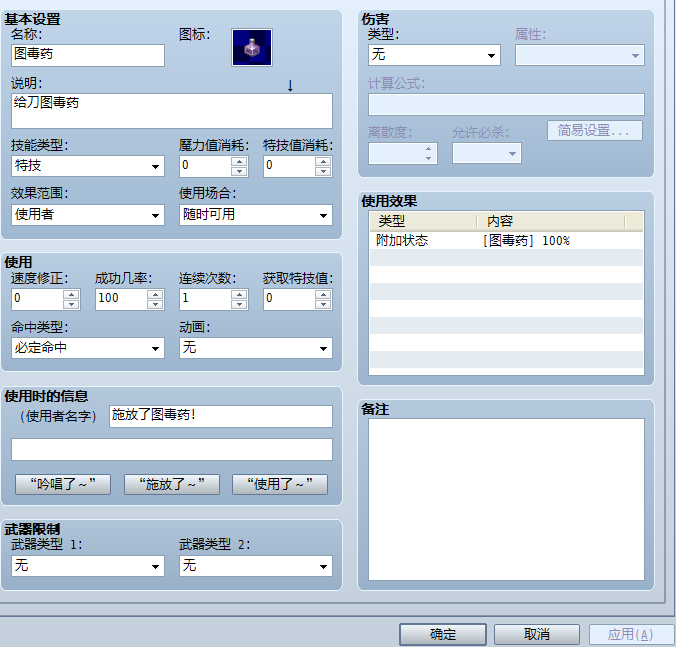Decrease 成功几率 value

tap(155, 304)
